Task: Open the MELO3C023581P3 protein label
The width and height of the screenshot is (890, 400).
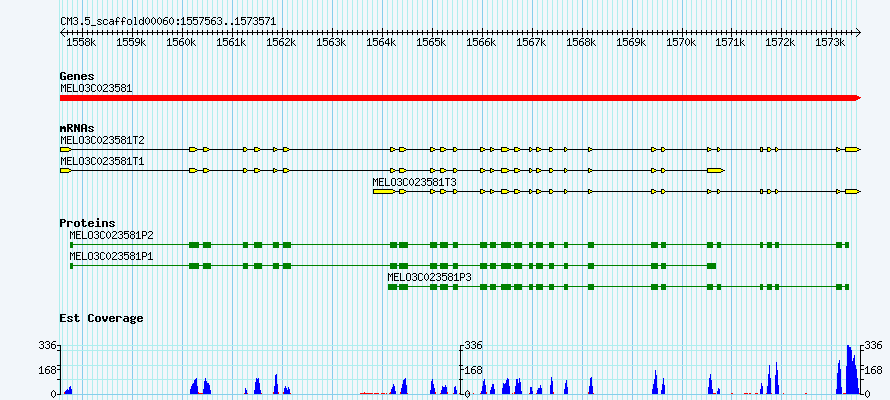Action: [x=430, y=277]
